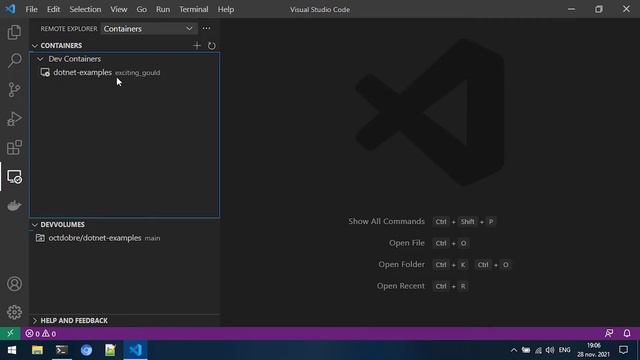The image size is (640, 360).
Task: Click the VS Code taskbar icon
Action: [135, 350]
